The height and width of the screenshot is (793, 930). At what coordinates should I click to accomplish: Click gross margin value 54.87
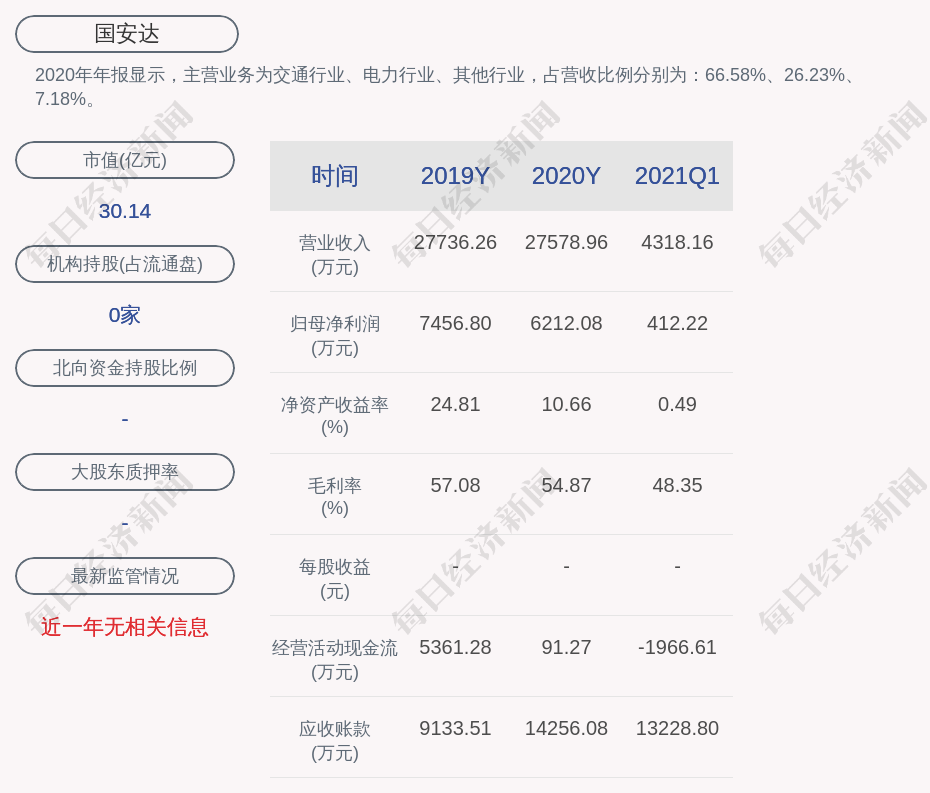tap(566, 485)
